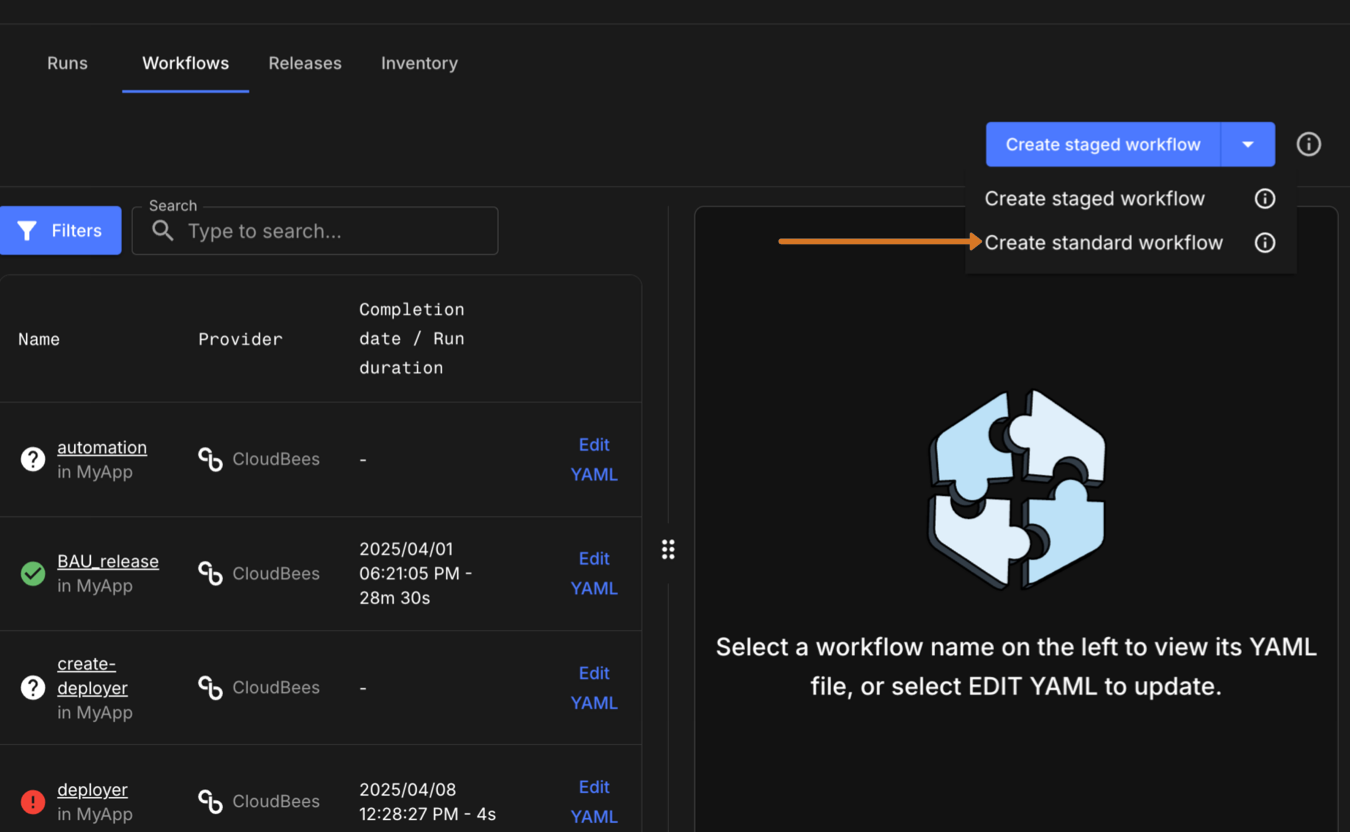The width and height of the screenshot is (1350, 832).
Task: Click Edit YAML for the deployer workflow
Action: tap(594, 801)
